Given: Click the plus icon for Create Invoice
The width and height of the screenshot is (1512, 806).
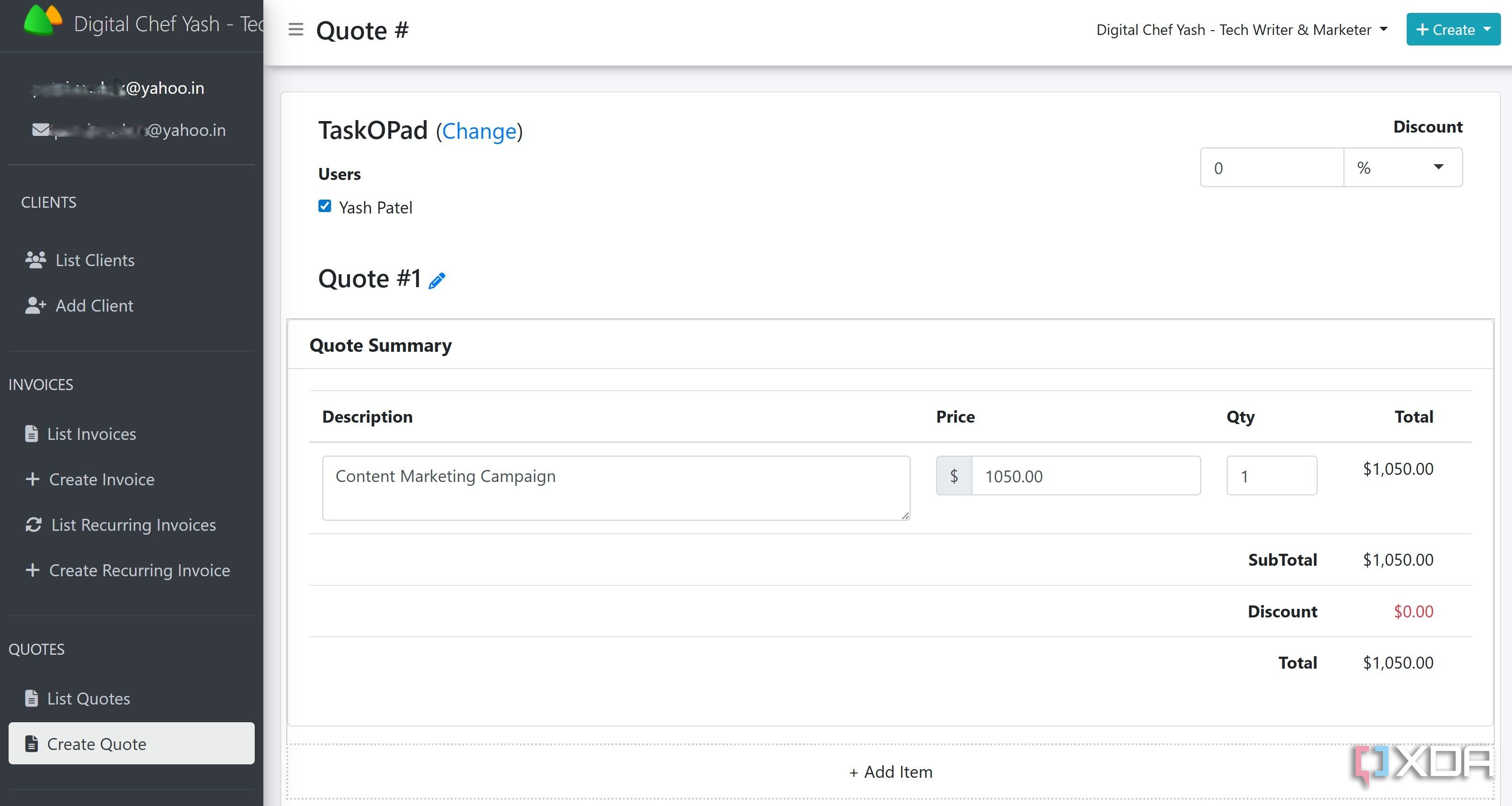Looking at the screenshot, I should pyautogui.click(x=33, y=479).
